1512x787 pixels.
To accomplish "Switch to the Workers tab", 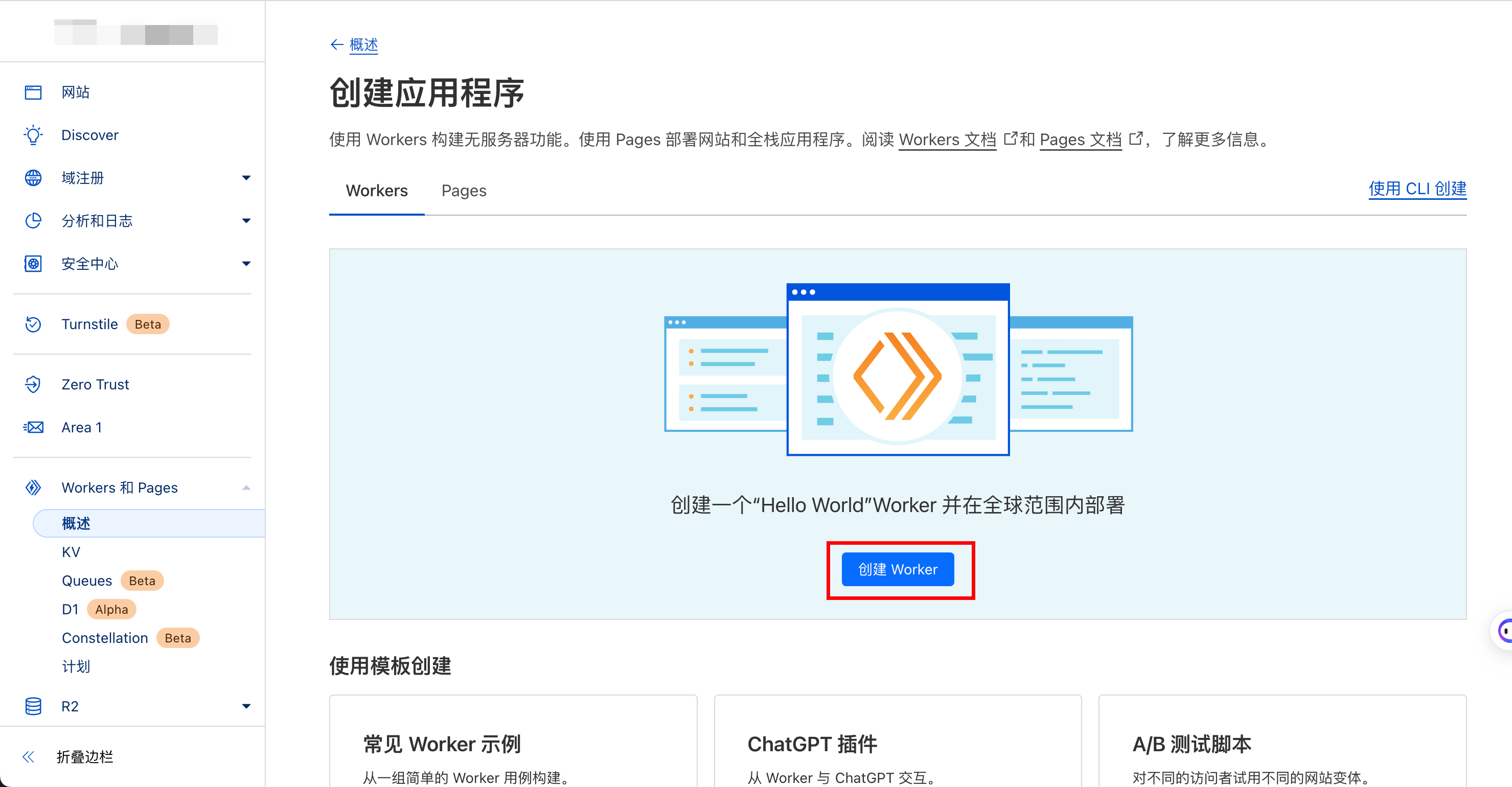I will coord(376,191).
